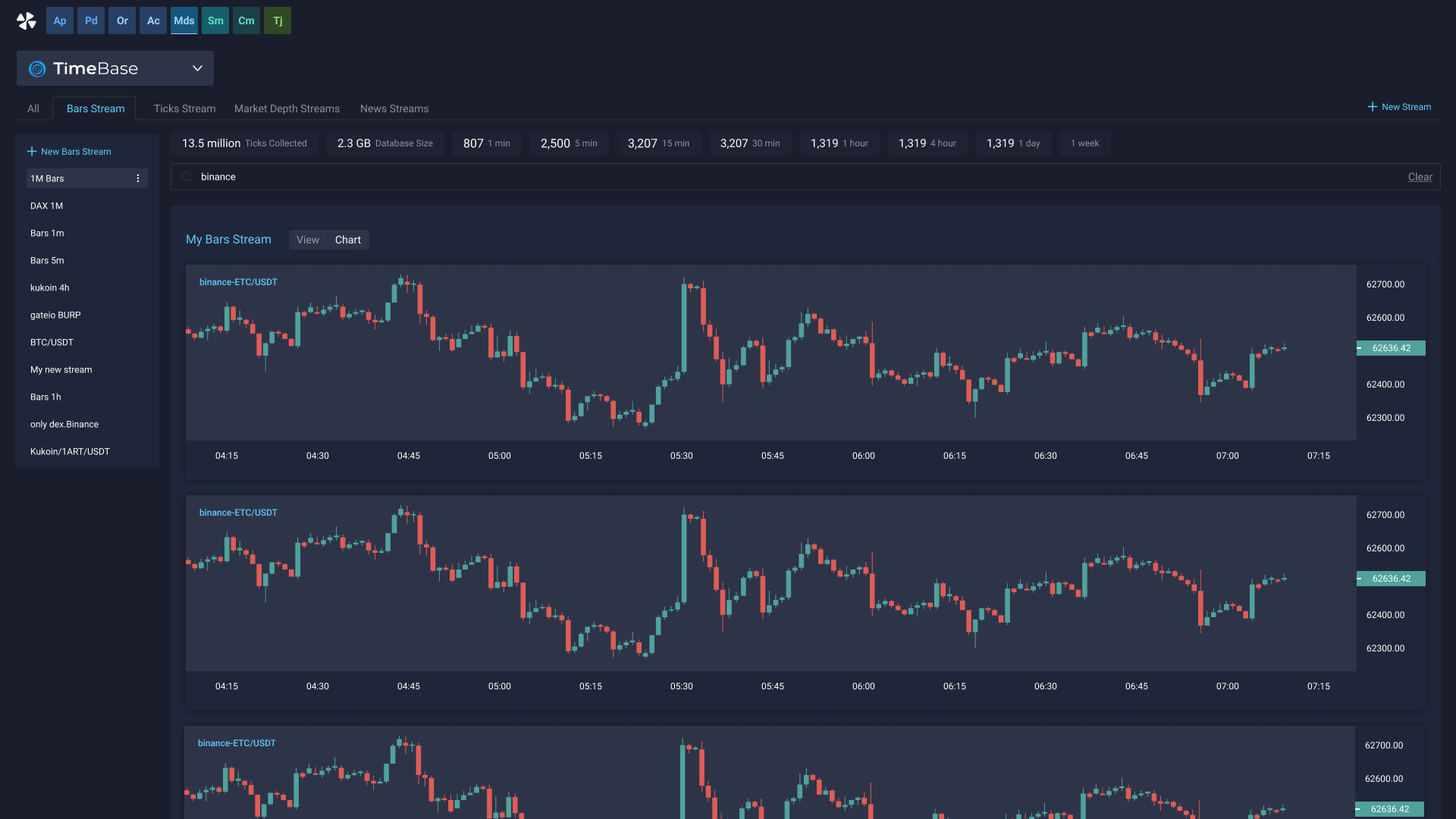This screenshot has width=1456, height=819.
Task: Open Market Depth Streams tab
Action: (x=287, y=108)
